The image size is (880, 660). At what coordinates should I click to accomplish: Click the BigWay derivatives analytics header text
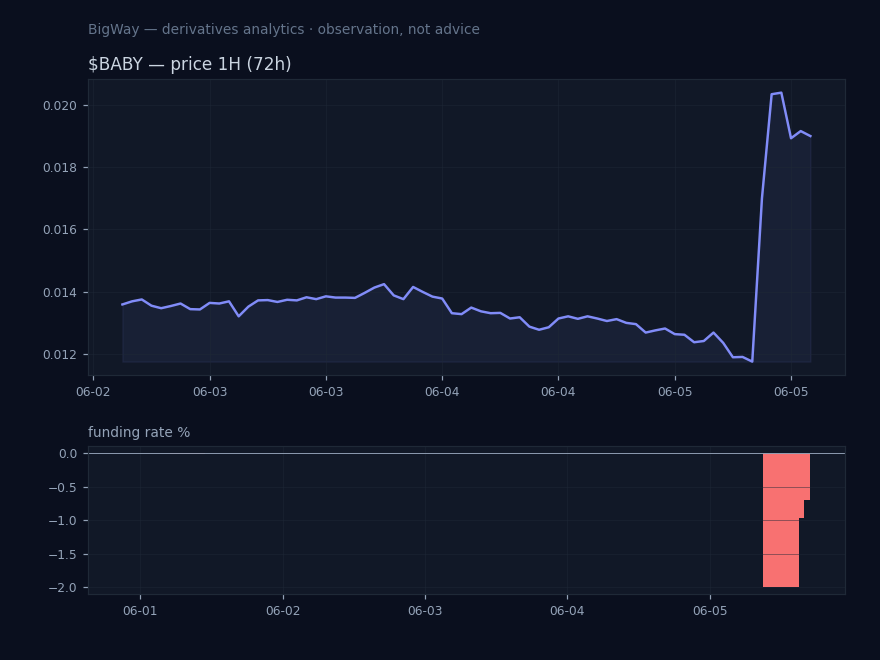point(283,29)
